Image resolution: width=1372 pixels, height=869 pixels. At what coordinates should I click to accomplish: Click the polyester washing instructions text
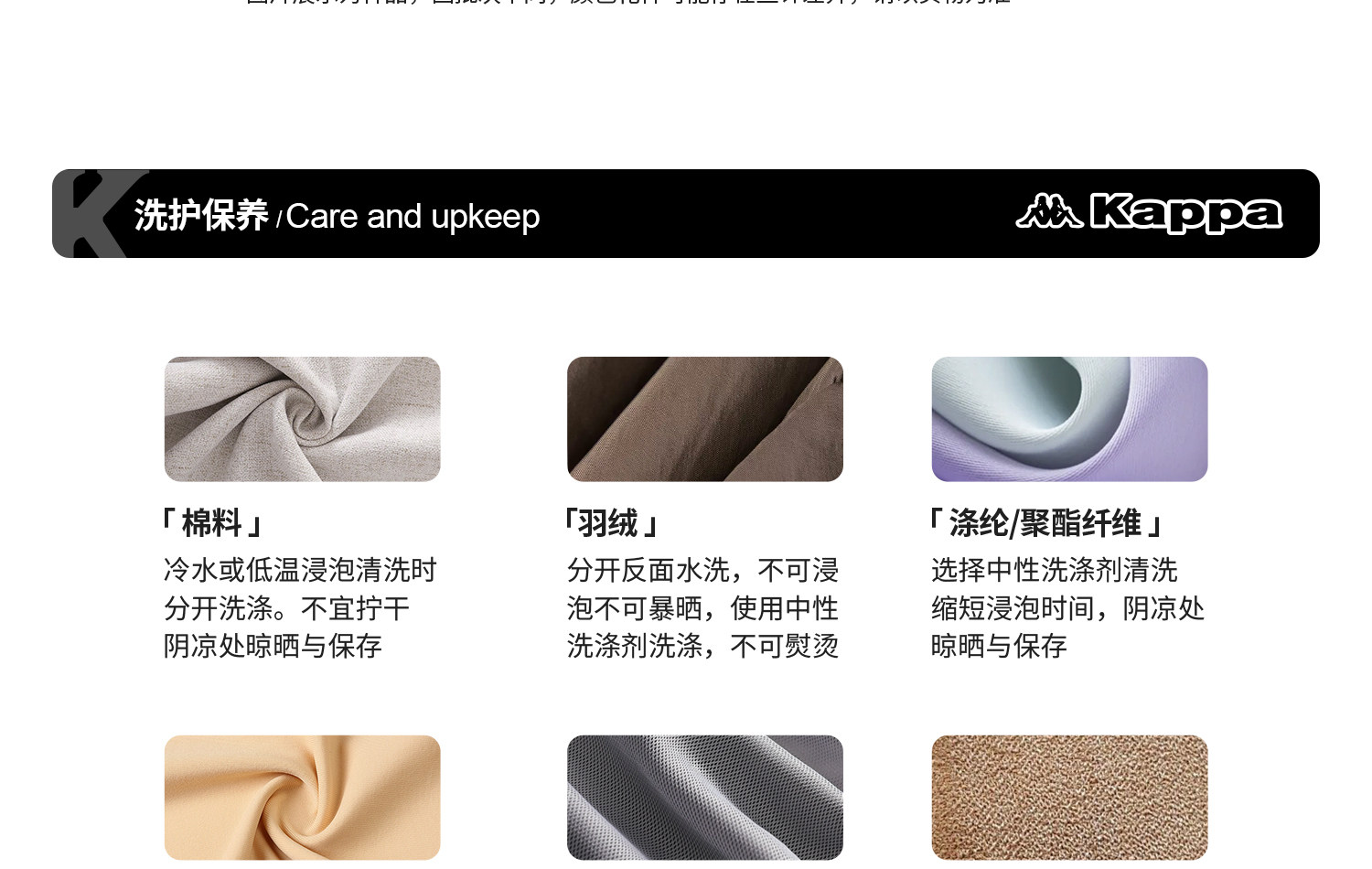1067,608
